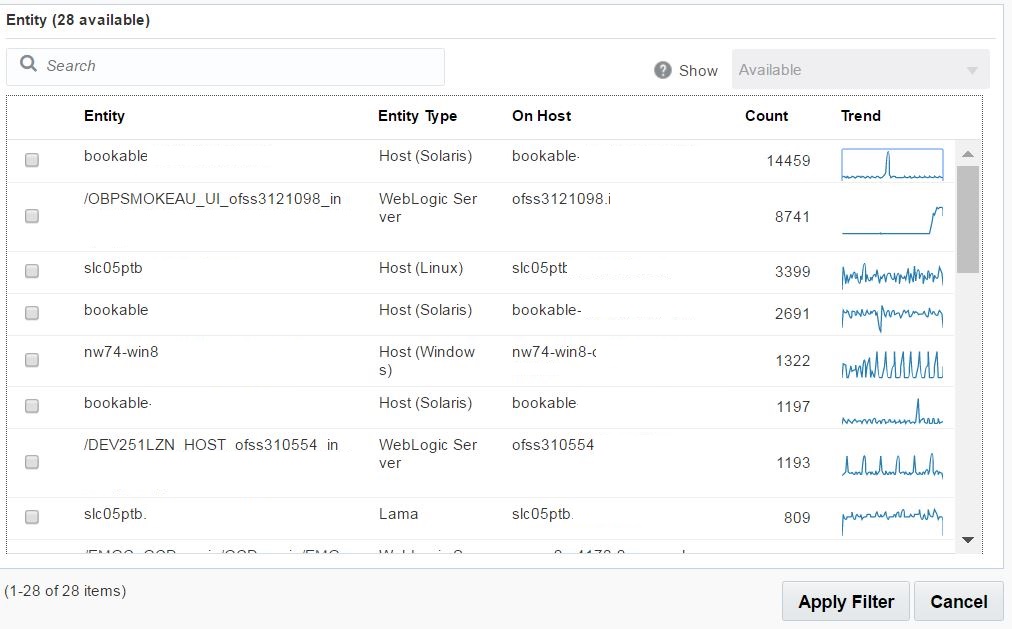Click the count value 14459
1012x629 pixels.
[788, 161]
